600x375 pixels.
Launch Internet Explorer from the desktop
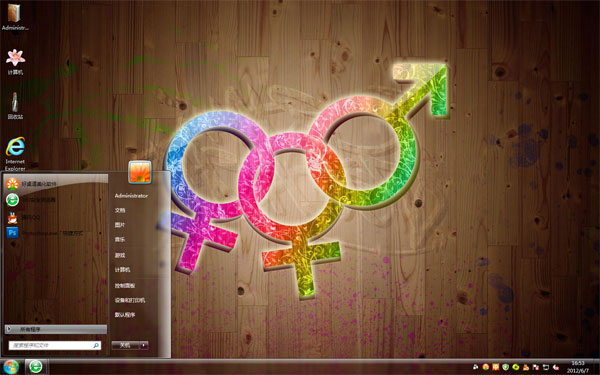(x=15, y=153)
